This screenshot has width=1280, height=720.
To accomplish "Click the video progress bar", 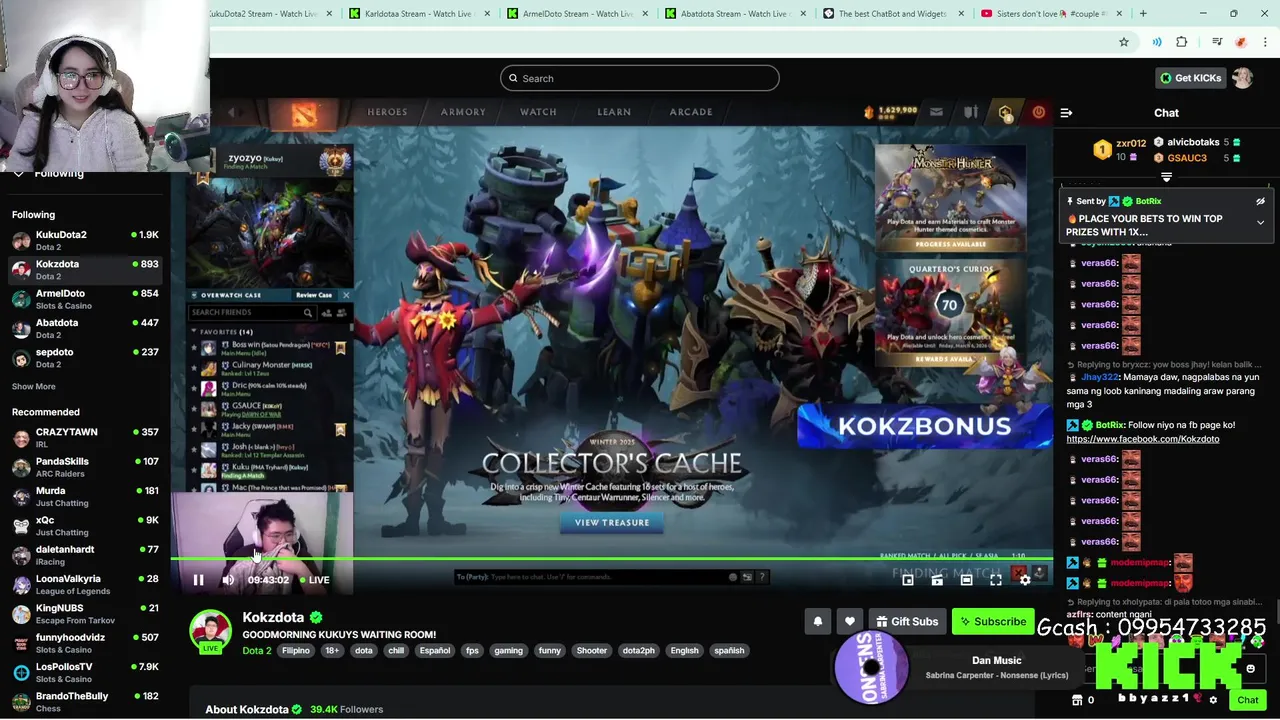I will point(611,558).
